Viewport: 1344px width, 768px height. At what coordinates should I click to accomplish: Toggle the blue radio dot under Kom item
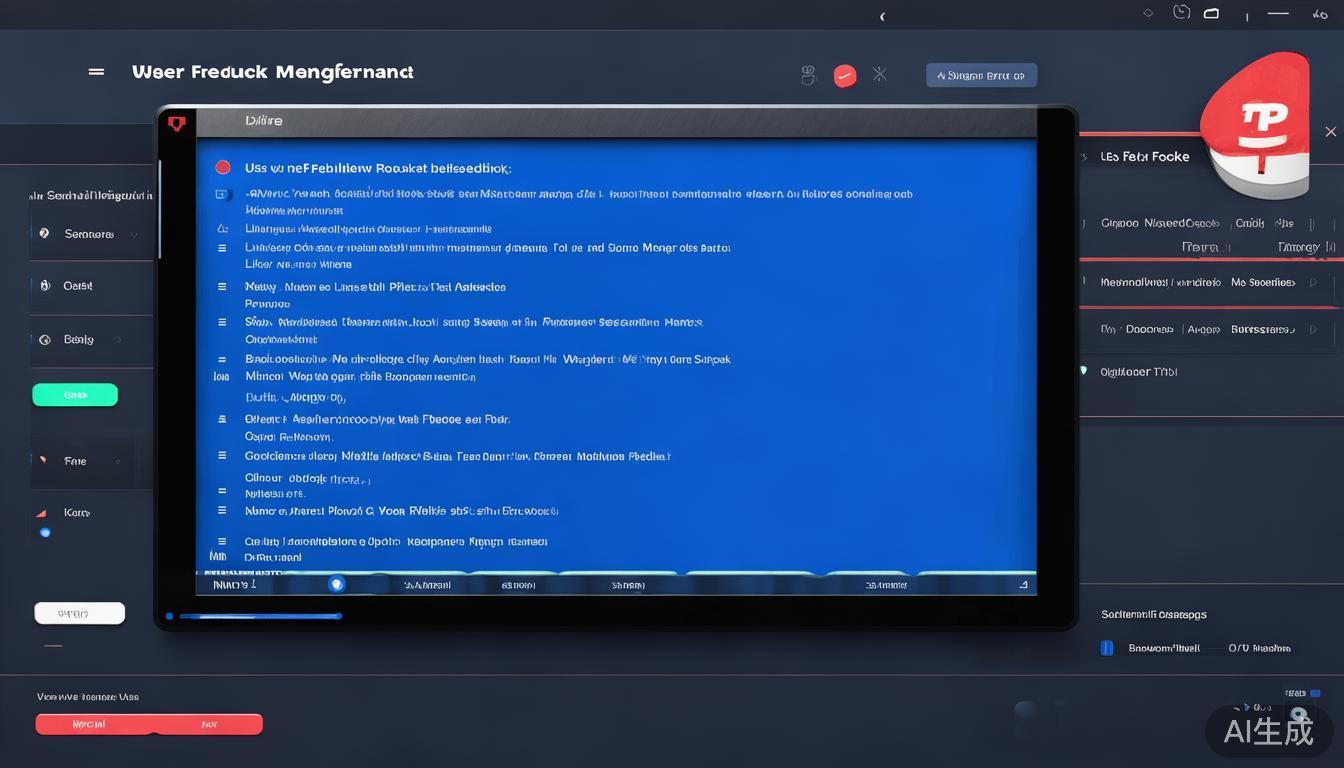[45, 533]
